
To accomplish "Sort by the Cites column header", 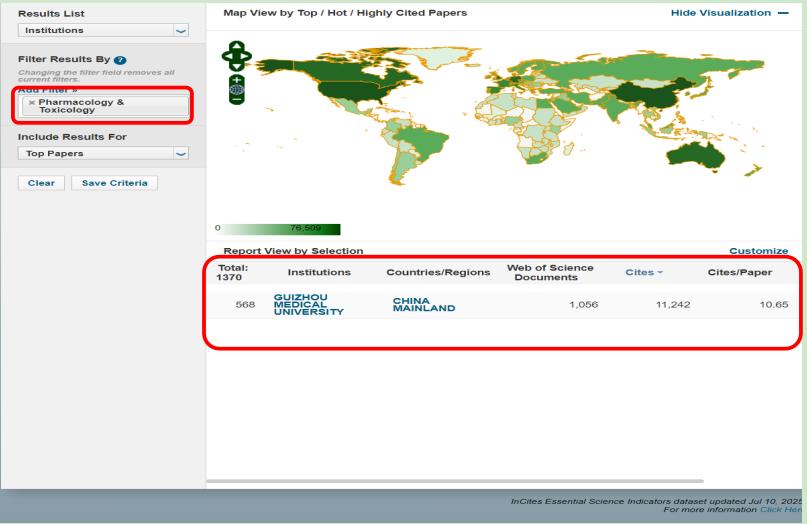I will 643,272.
